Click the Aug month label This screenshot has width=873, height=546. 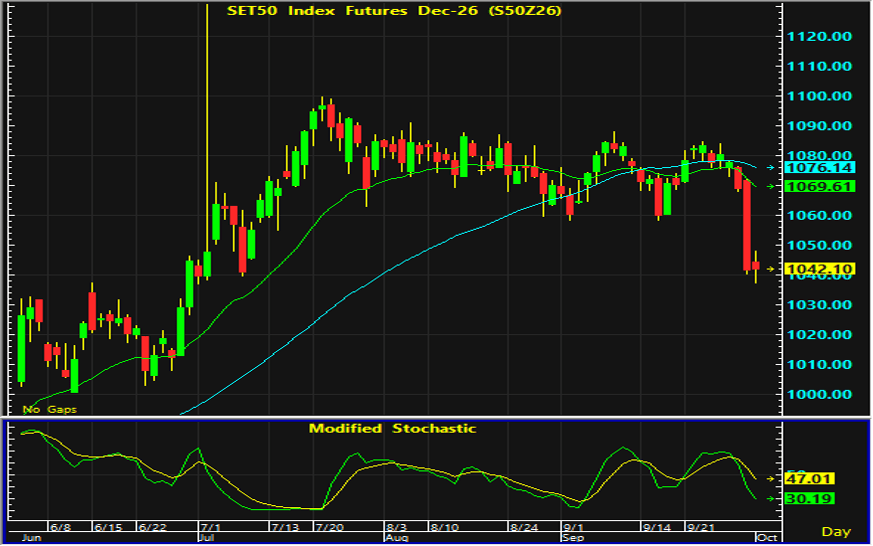397,538
